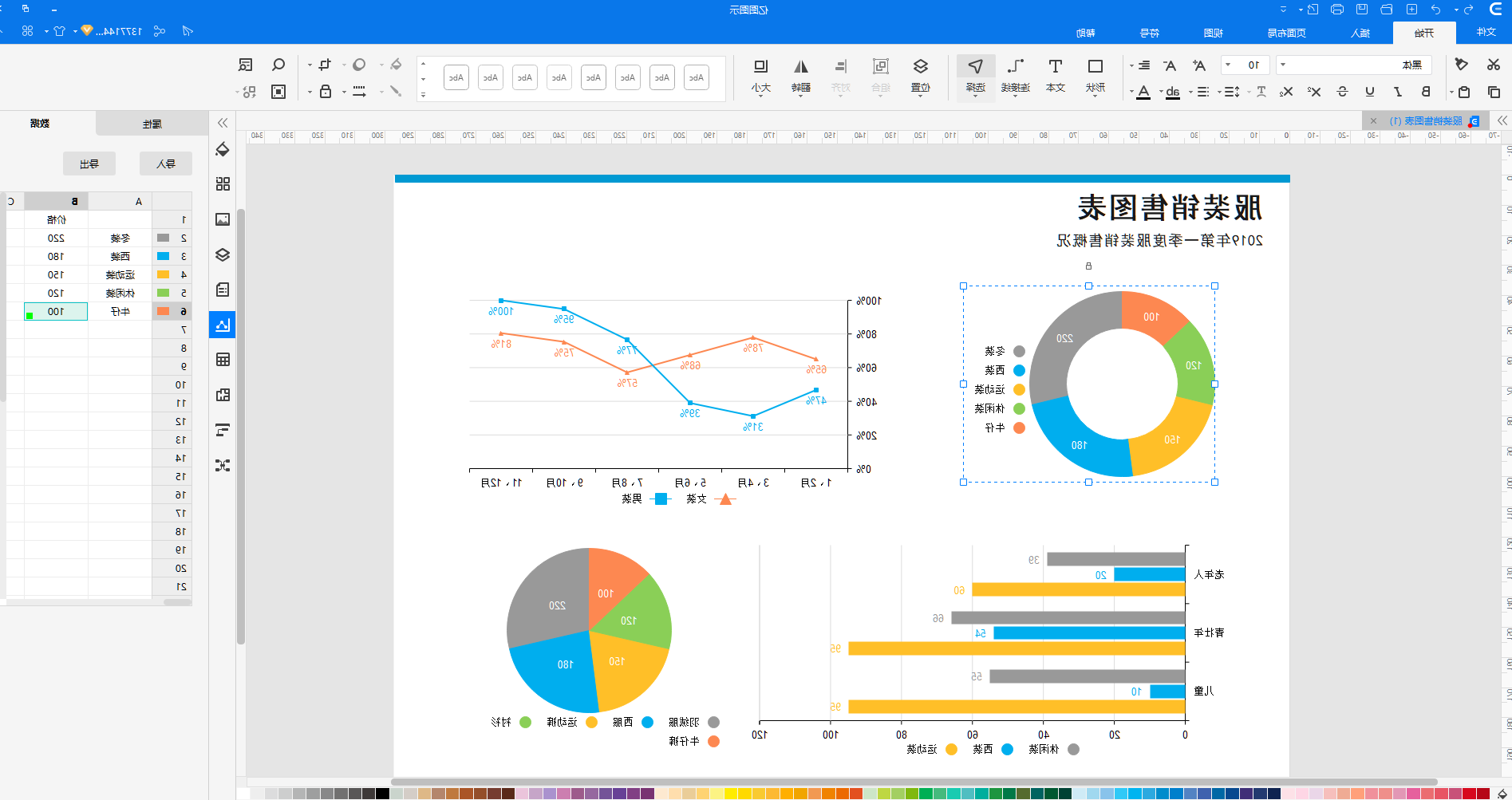The image size is (1512, 800).
Task: Click the 导入 Import button
Action: tap(166, 164)
